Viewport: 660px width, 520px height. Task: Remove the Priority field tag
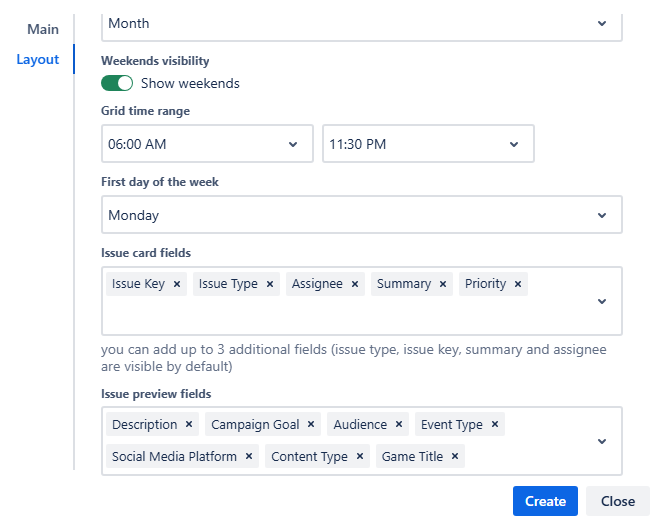pos(518,284)
